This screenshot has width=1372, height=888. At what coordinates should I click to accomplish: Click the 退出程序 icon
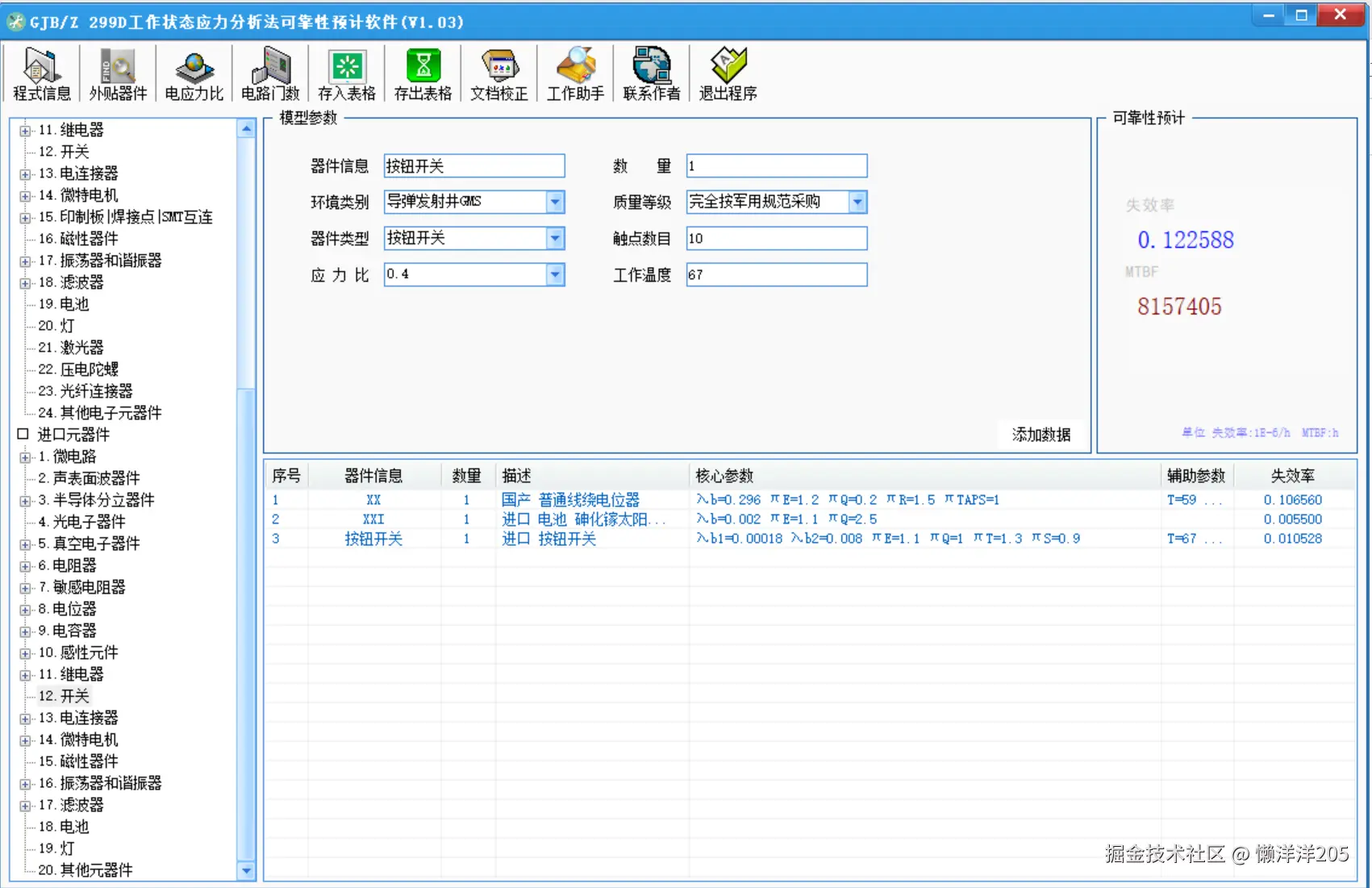click(727, 73)
